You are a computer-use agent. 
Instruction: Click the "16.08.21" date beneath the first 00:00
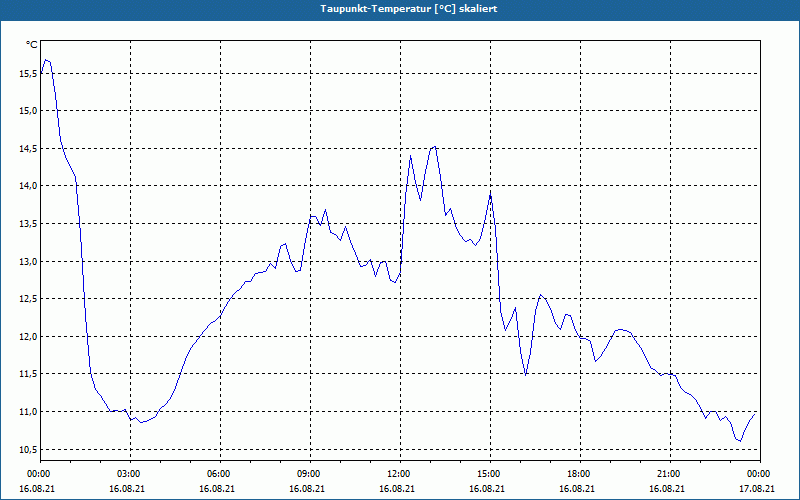pos(37,488)
